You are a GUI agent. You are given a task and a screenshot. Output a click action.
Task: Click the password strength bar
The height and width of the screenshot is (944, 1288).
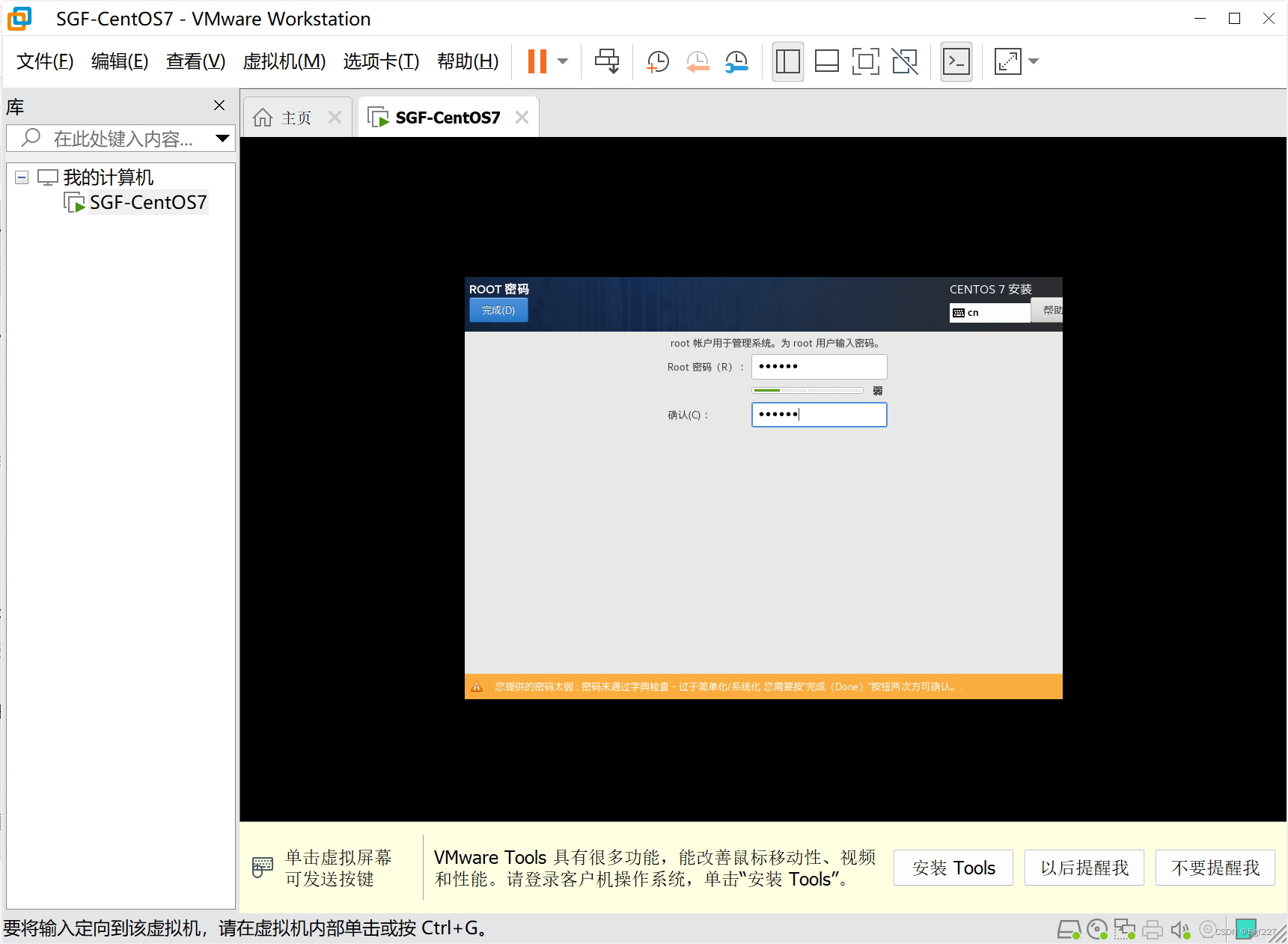click(x=808, y=391)
